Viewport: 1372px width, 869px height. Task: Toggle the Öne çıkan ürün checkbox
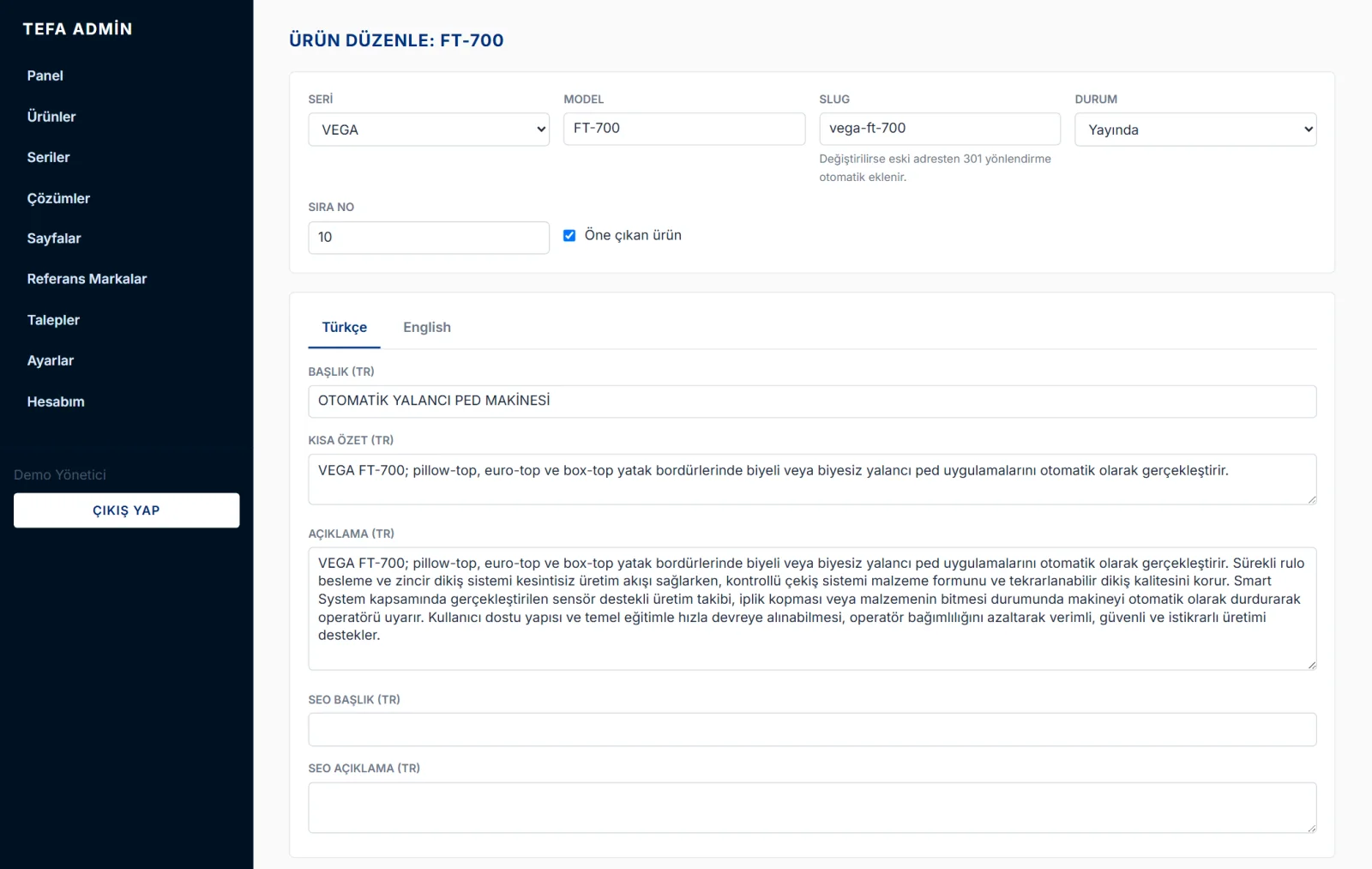click(569, 235)
